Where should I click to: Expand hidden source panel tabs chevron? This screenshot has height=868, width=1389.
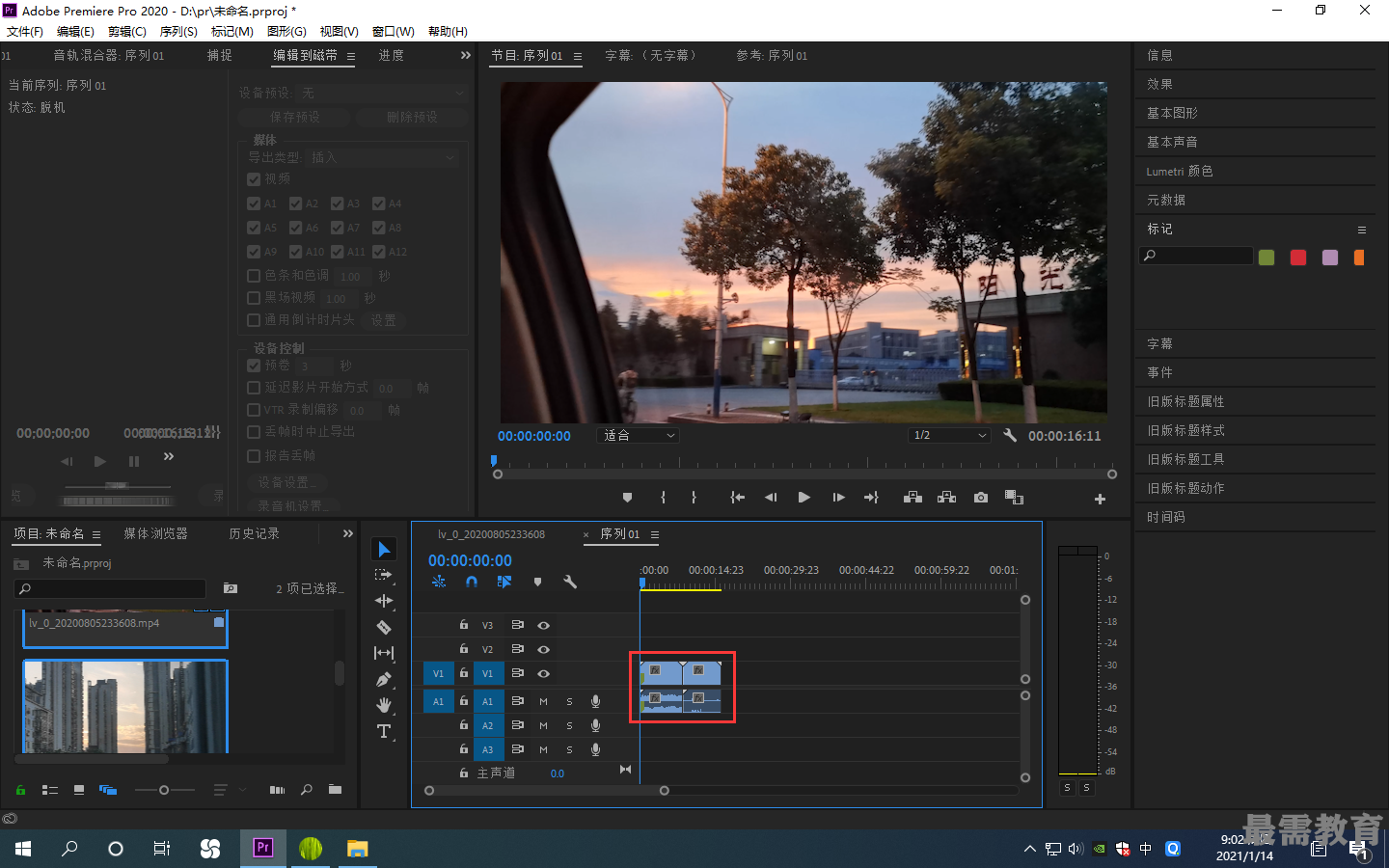point(466,56)
